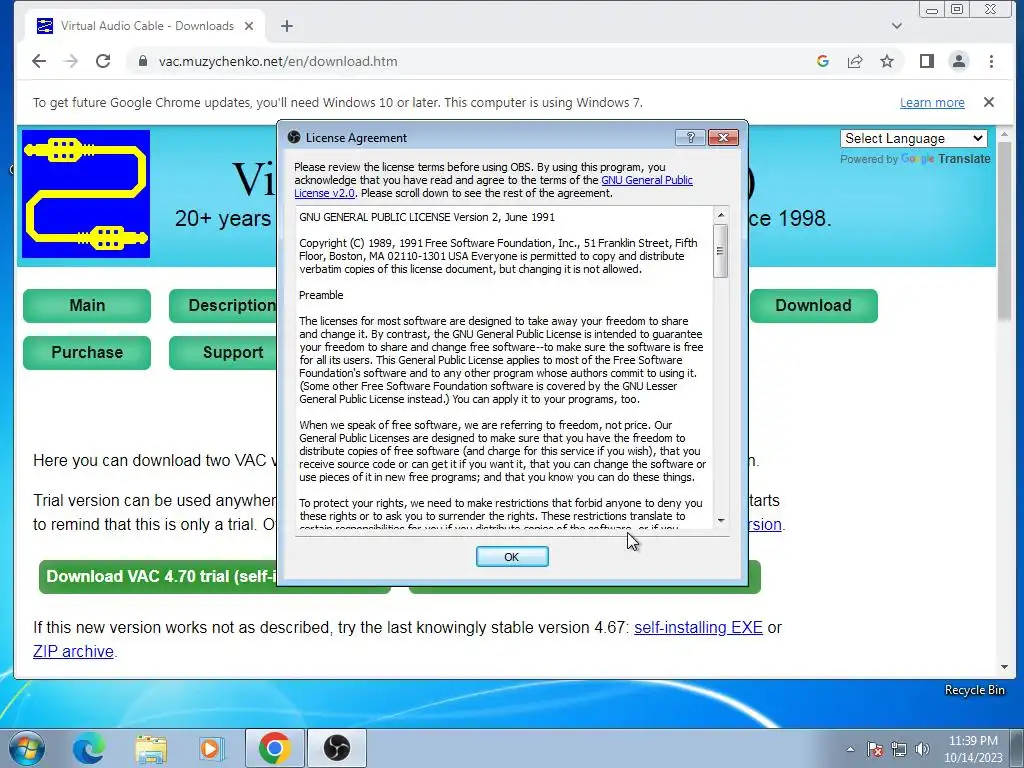Open Chrome side panel
This screenshot has height=768, width=1024.
pos(927,61)
